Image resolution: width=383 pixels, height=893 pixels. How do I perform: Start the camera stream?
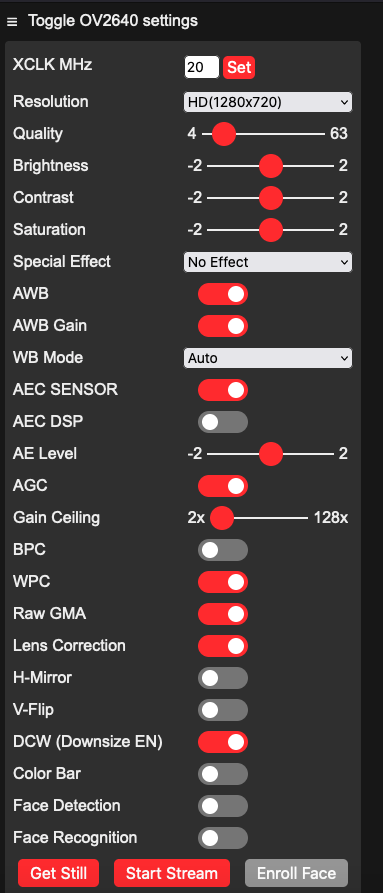[x=172, y=873]
